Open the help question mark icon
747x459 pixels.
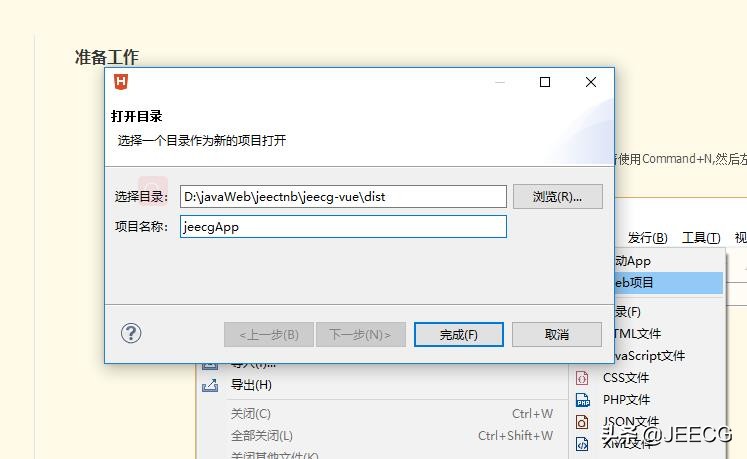[131, 333]
